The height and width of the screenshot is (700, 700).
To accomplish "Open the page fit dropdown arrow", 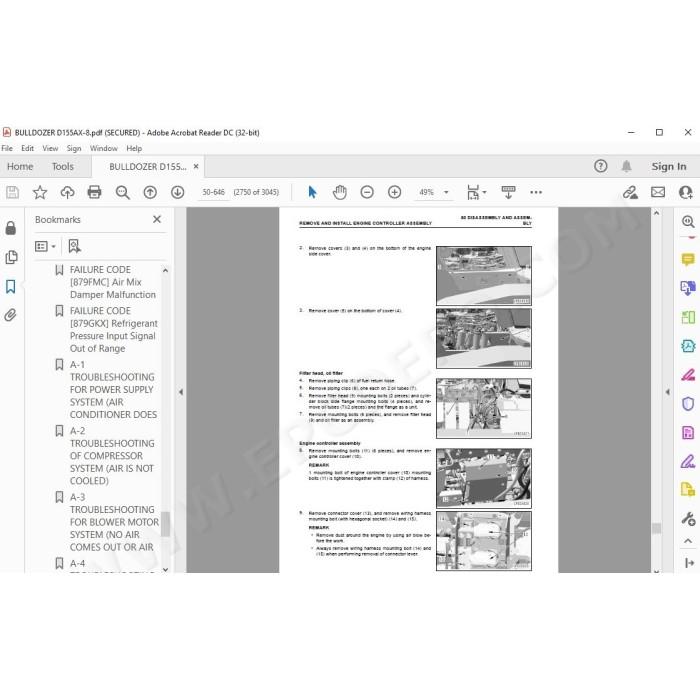I will (x=485, y=192).
